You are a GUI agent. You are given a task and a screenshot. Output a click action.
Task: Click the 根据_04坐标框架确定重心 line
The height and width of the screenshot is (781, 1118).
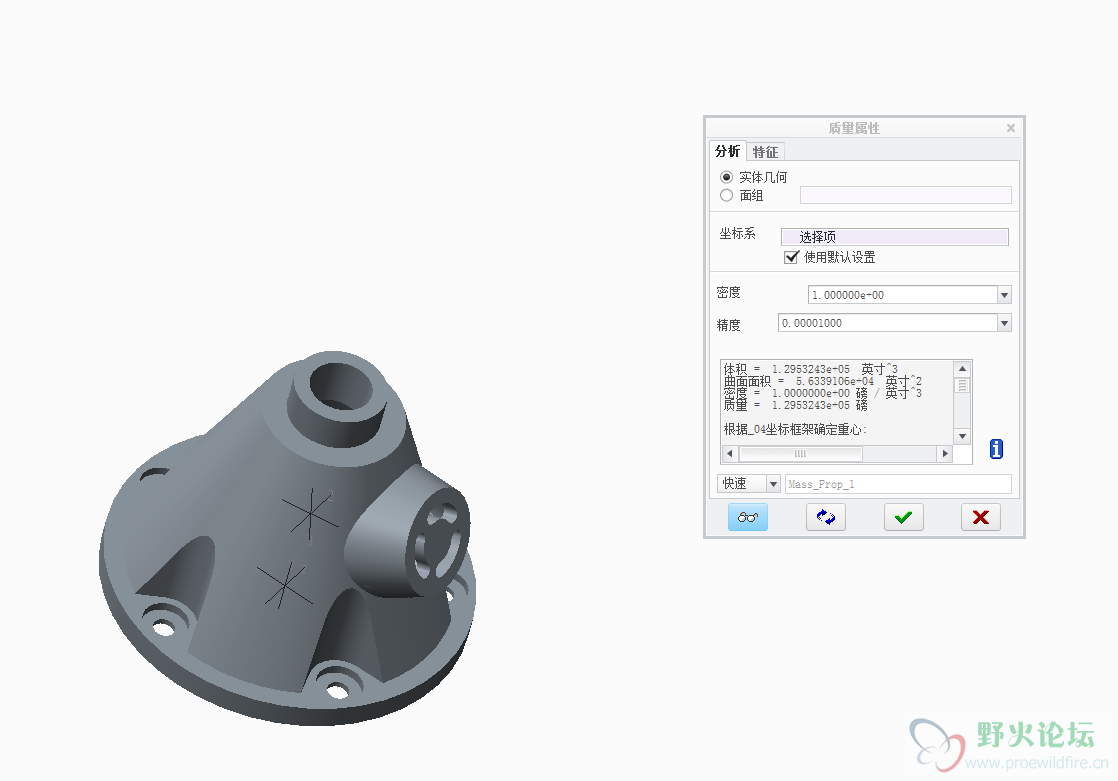click(x=795, y=429)
